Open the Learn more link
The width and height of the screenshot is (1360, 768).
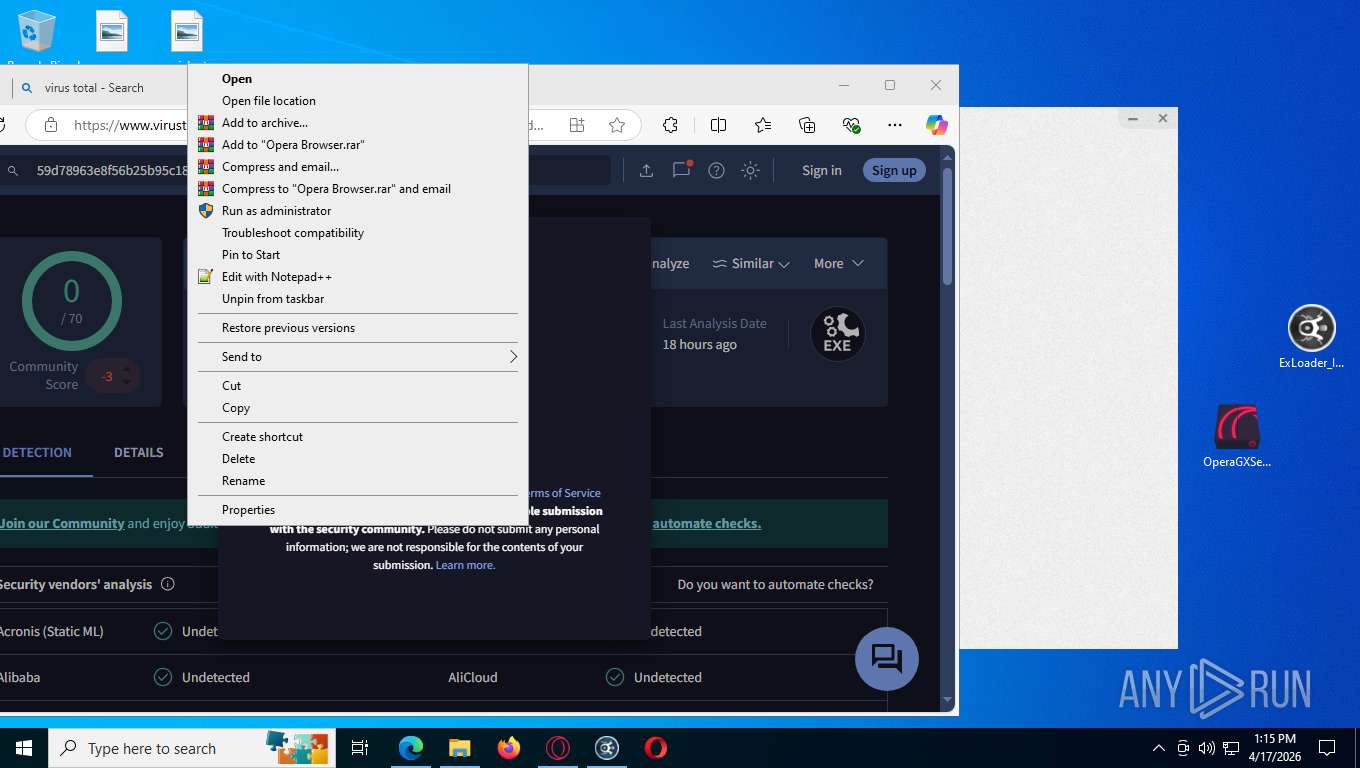[465, 565]
